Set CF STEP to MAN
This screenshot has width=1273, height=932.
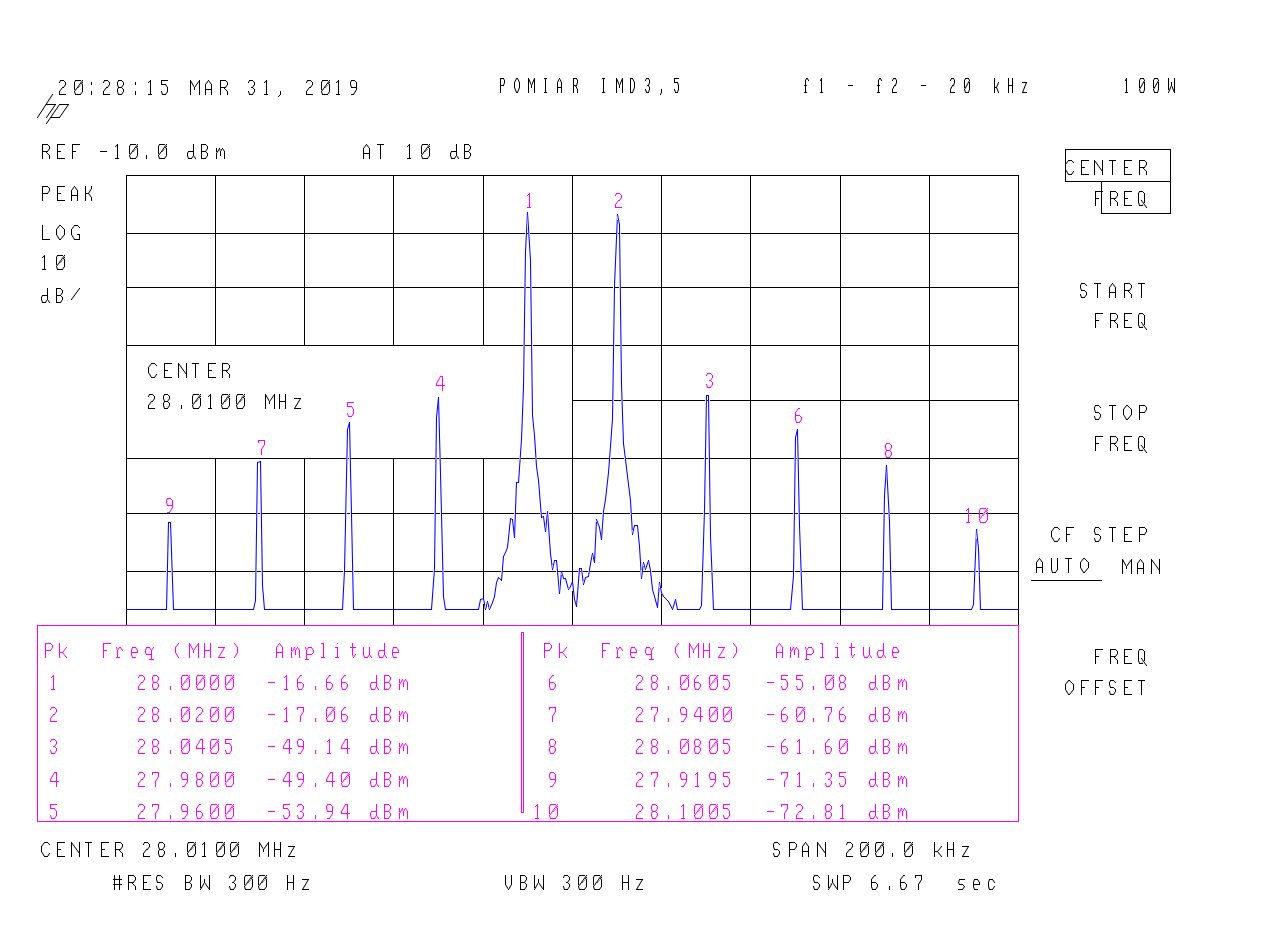(x=1141, y=567)
